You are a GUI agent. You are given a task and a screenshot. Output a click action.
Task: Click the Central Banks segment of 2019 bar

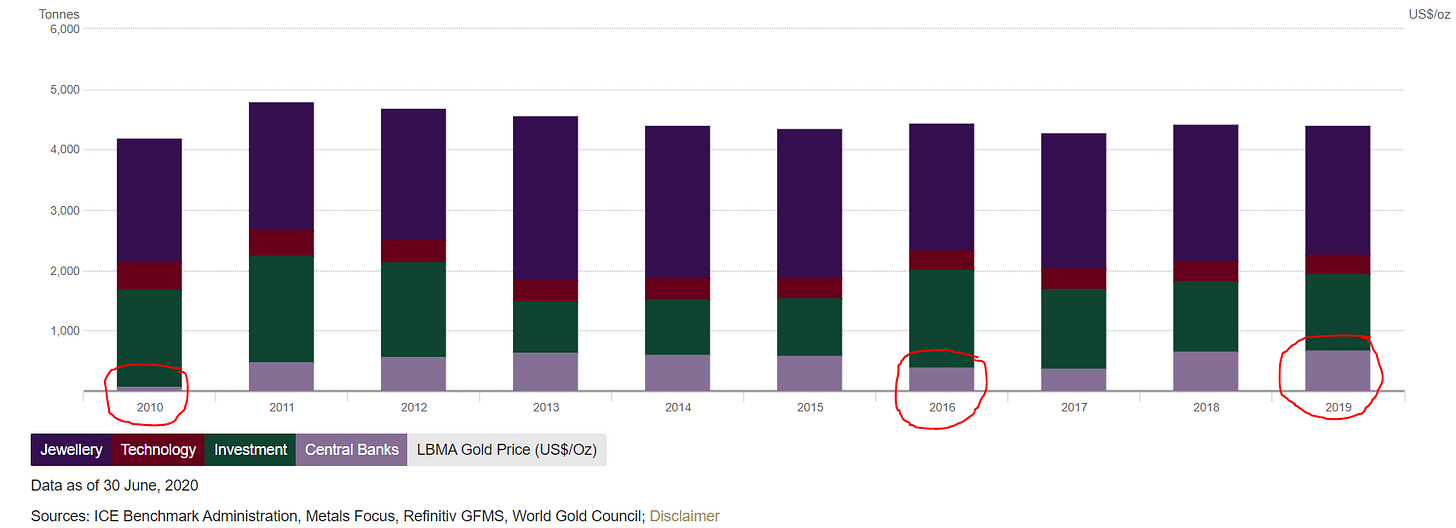[1337, 370]
